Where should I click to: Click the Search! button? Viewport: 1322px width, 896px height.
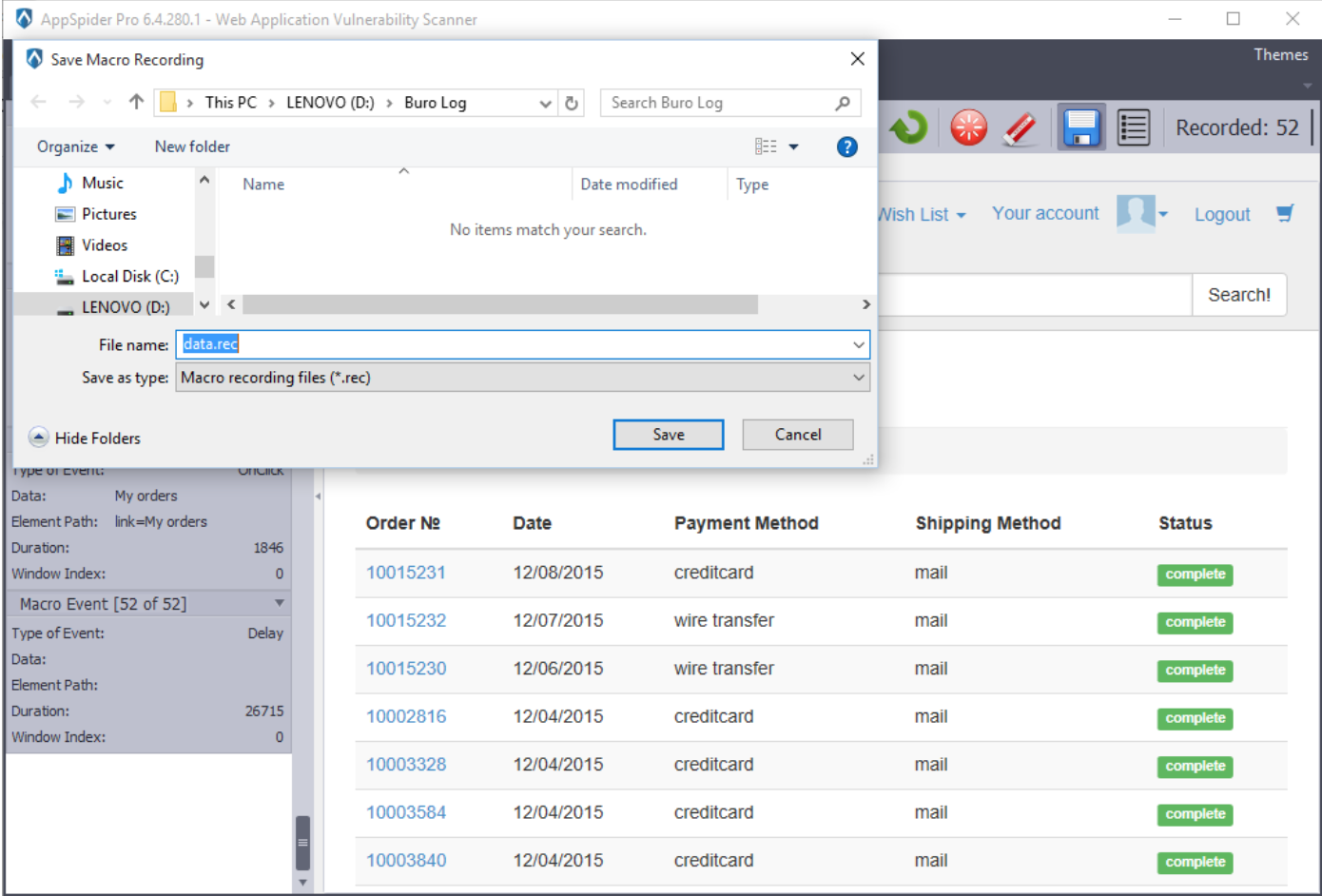pos(1238,295)
